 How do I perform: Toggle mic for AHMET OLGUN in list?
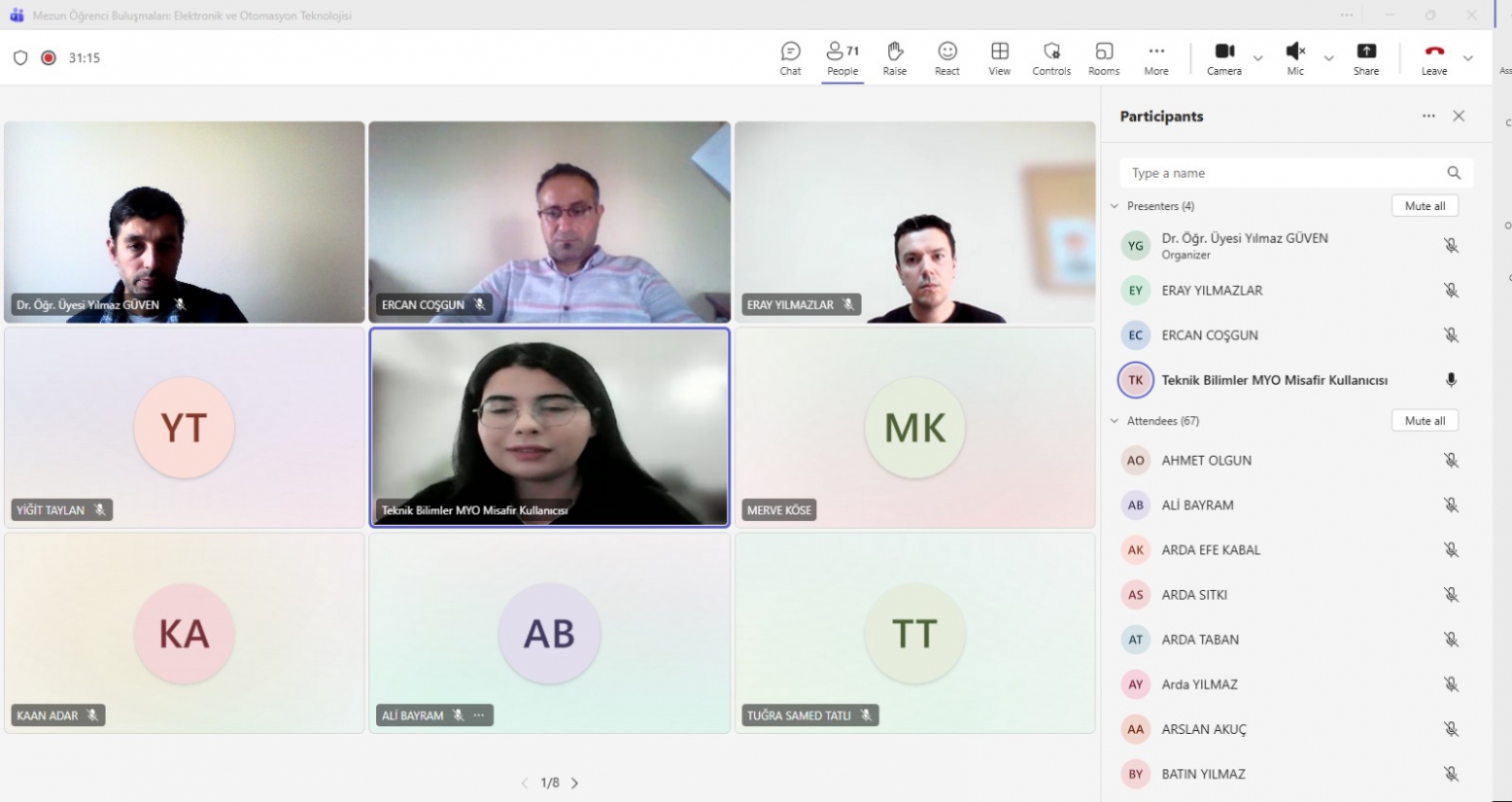[1450, 461]
